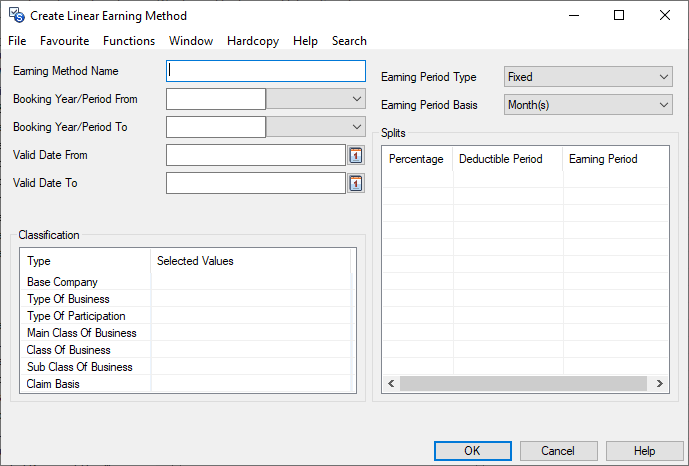Click the Valid Date From text field
The height and width of the screenshot is (466, 689).
point(256,155)
